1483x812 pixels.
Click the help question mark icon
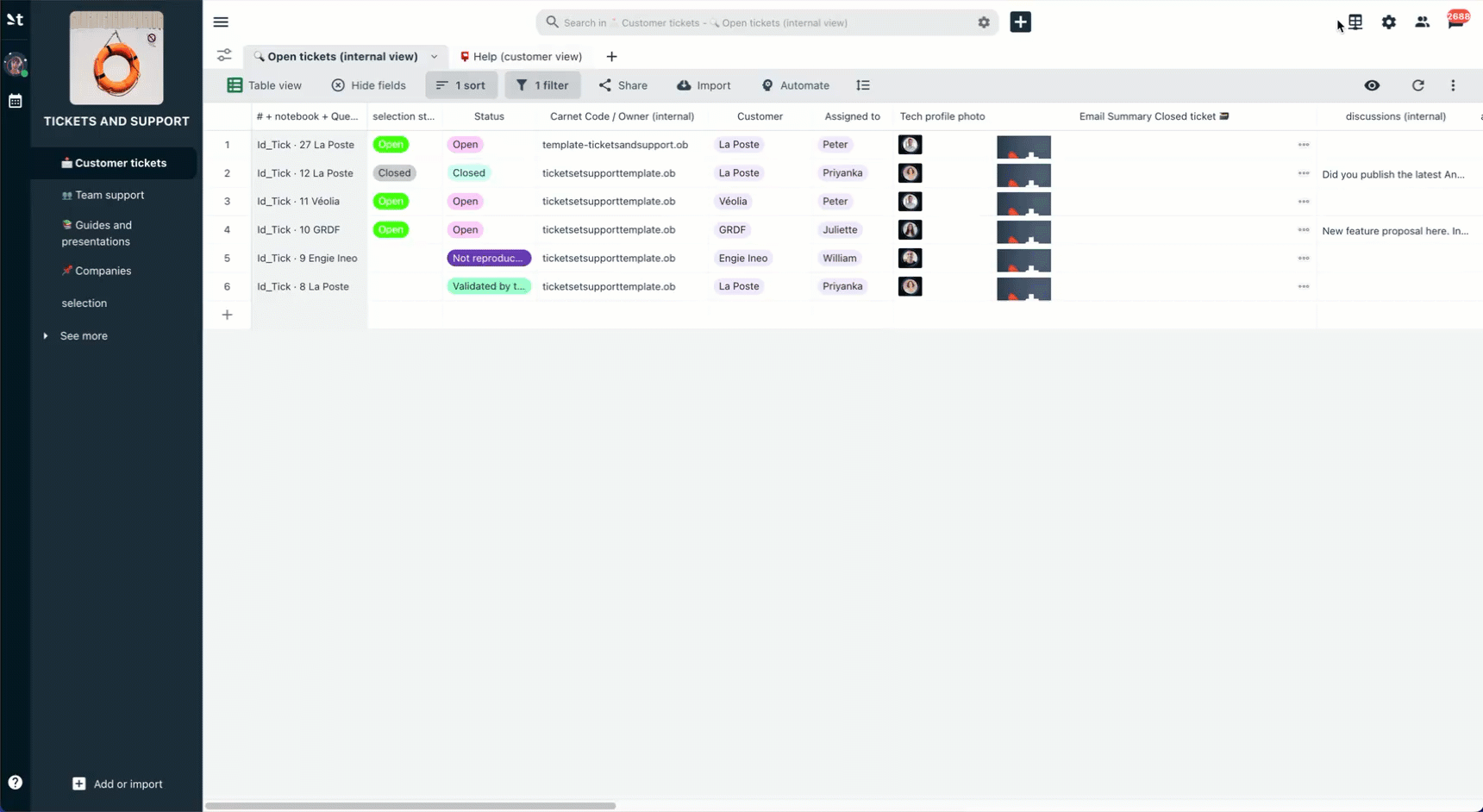click(16, 783)
